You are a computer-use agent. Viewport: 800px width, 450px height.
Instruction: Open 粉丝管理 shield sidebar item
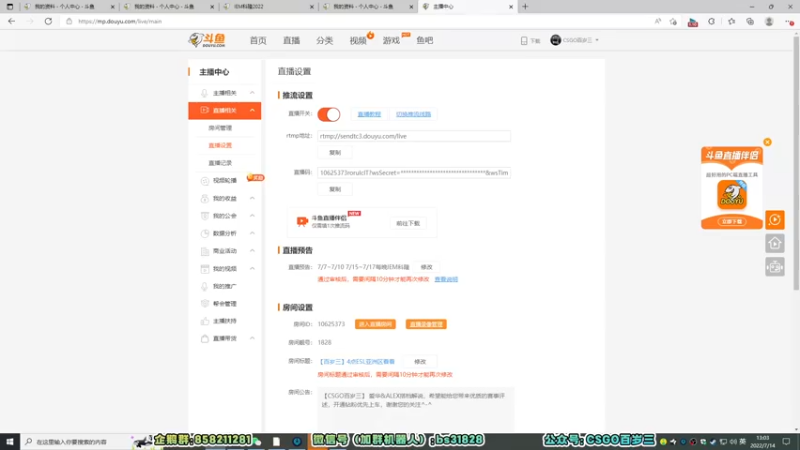coord(224,304)
